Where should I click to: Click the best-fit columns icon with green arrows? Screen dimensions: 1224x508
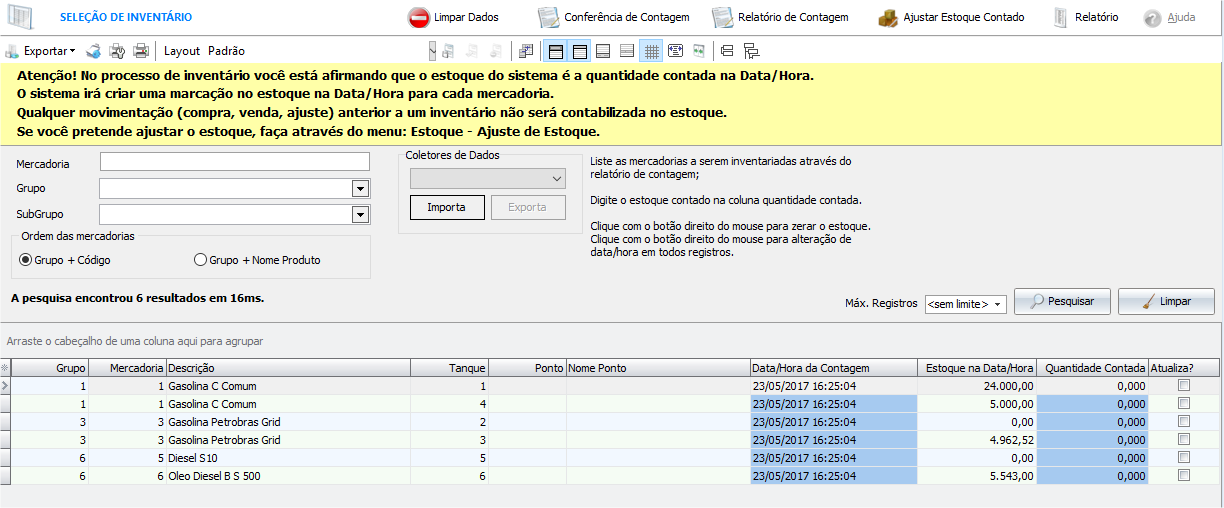pyautogui.click(x=698, y=50)
